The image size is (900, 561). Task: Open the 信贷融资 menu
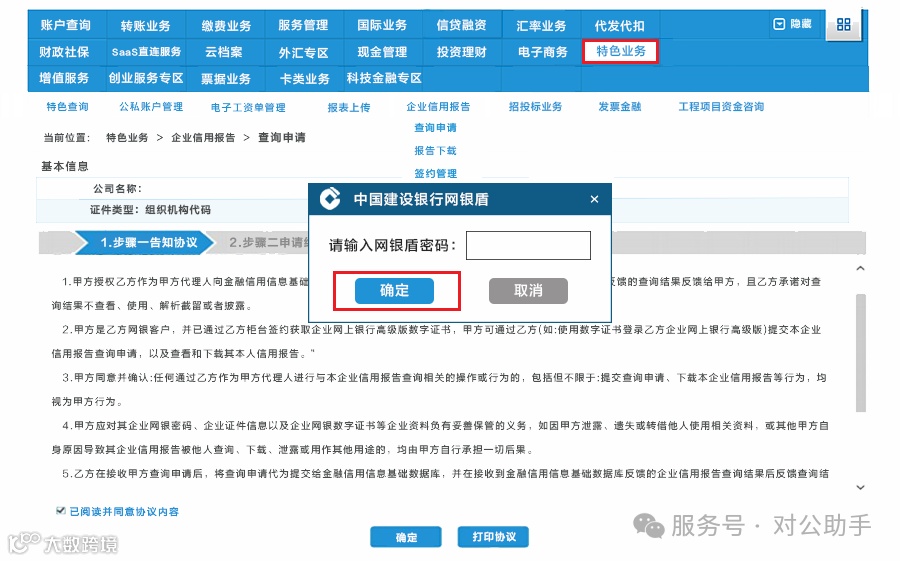pos(461,25)
